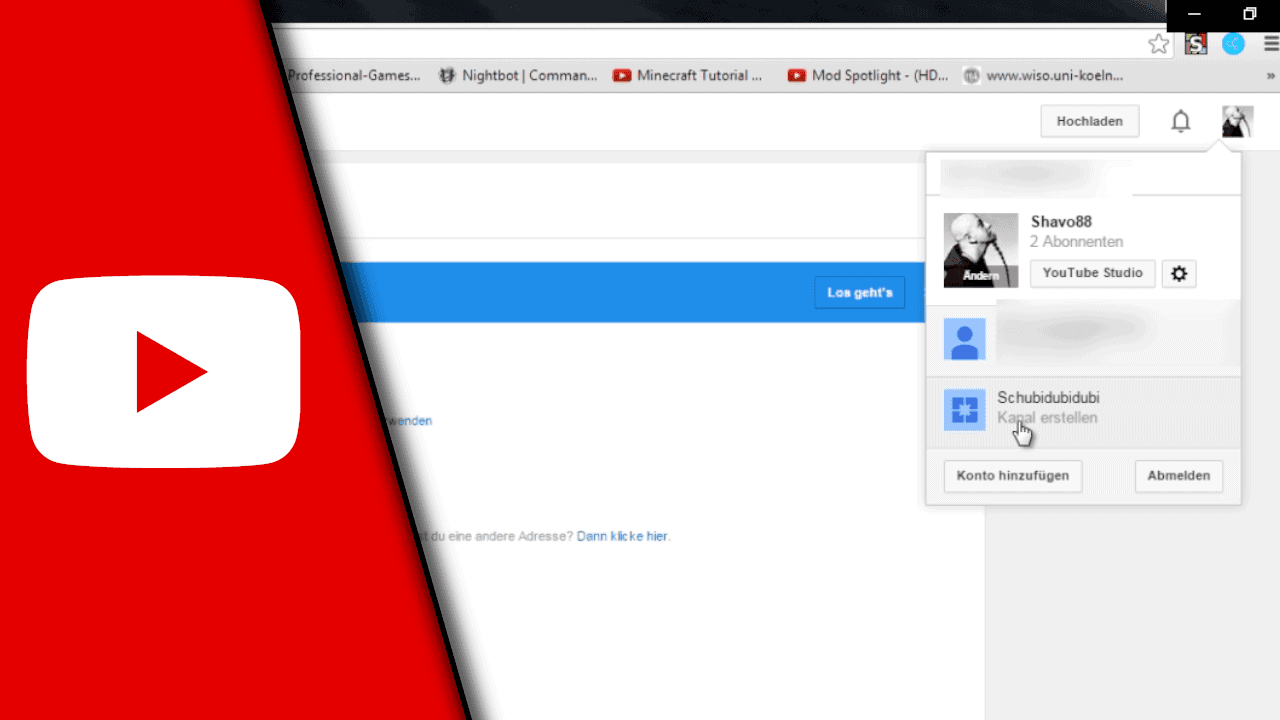Open YouTube Studio

pyautogui.click(x=1093, y=273)
